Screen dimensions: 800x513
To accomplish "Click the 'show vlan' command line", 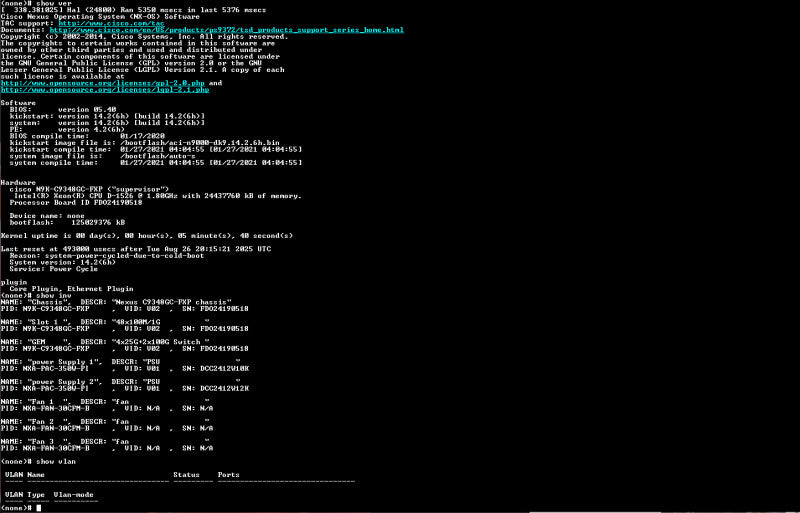I will click(38, 461).
